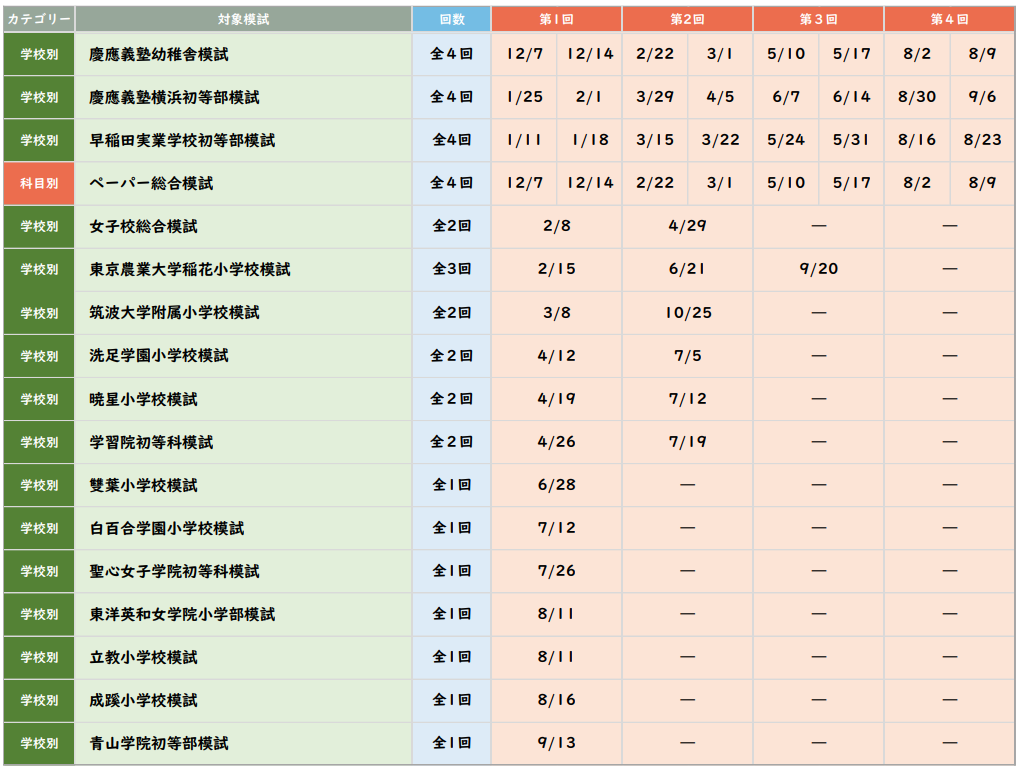Click date 8/16 for 成蹊小学校模試

(557, 699)
